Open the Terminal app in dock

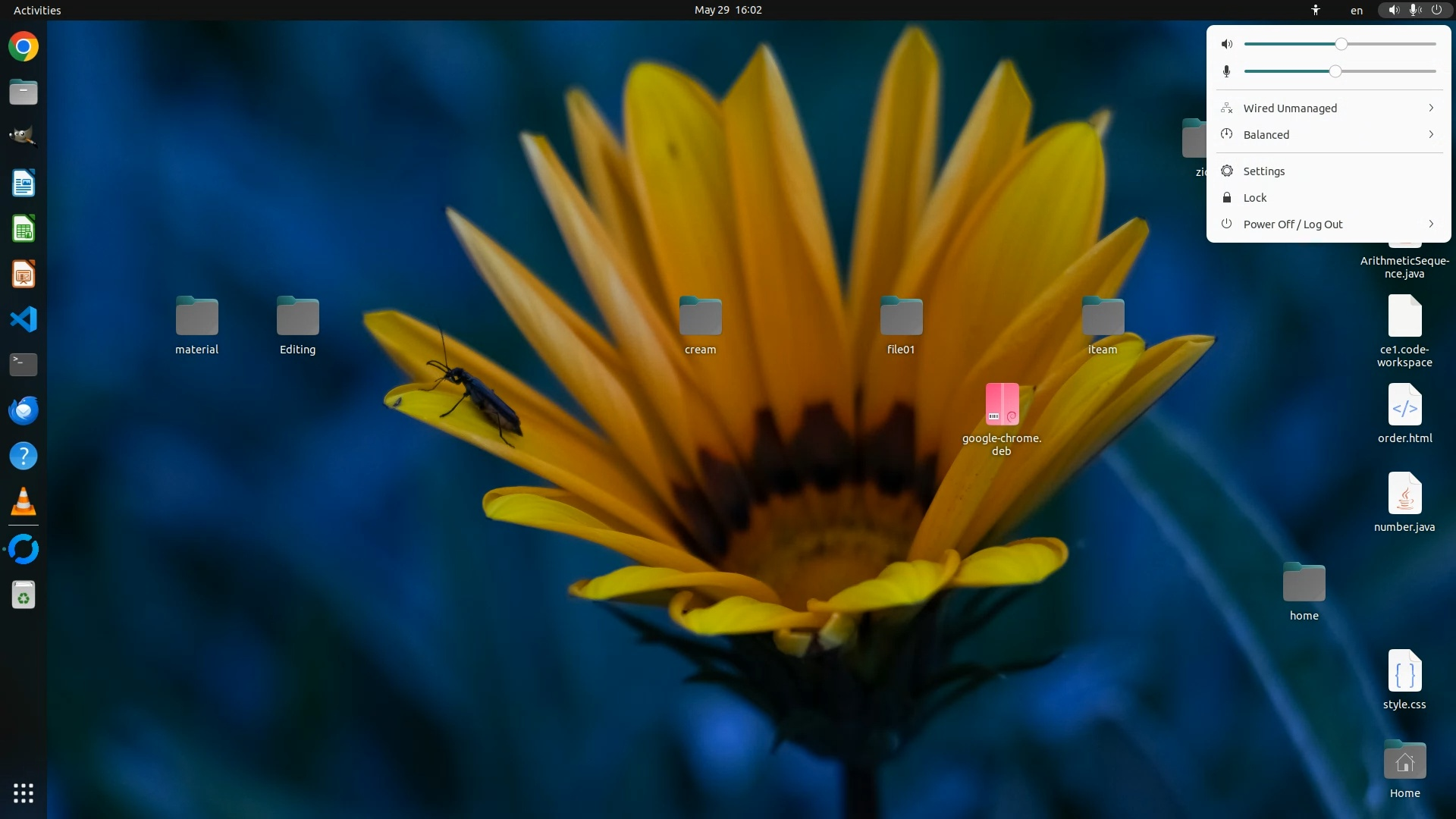(24, 365)
